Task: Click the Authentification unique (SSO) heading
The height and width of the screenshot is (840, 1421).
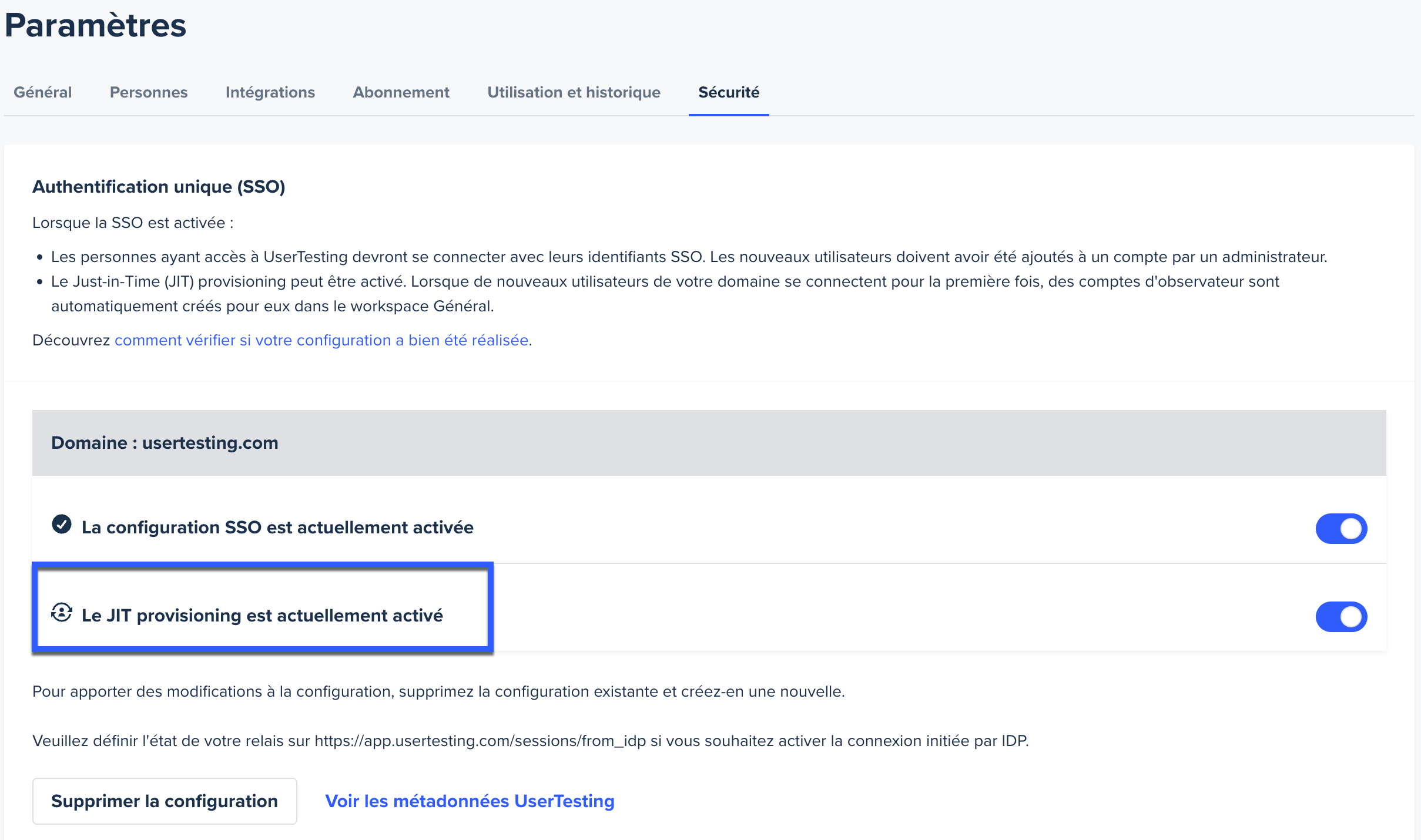Action: (x=159, y=187)
